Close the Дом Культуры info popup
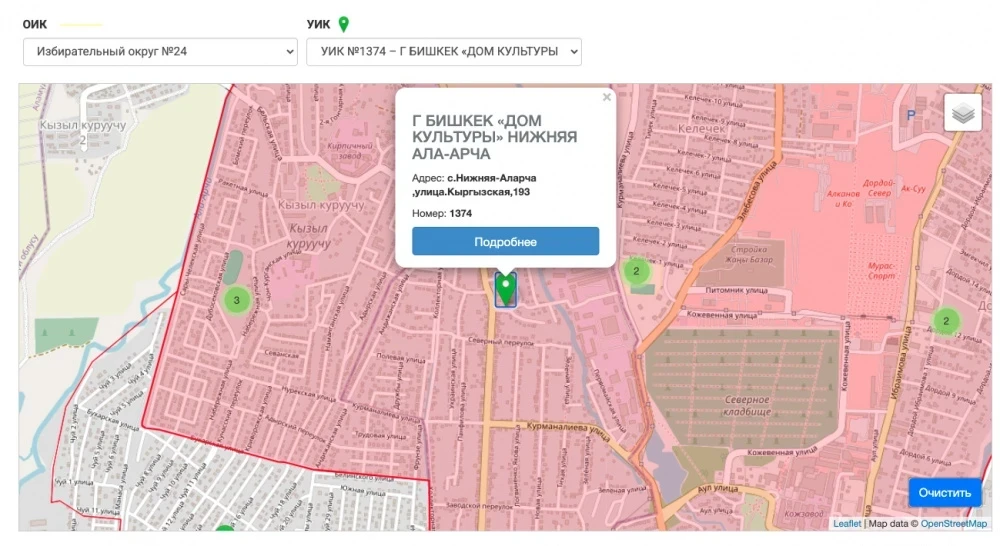Viewport: 1000px width, 546px height. coord(606,98)
